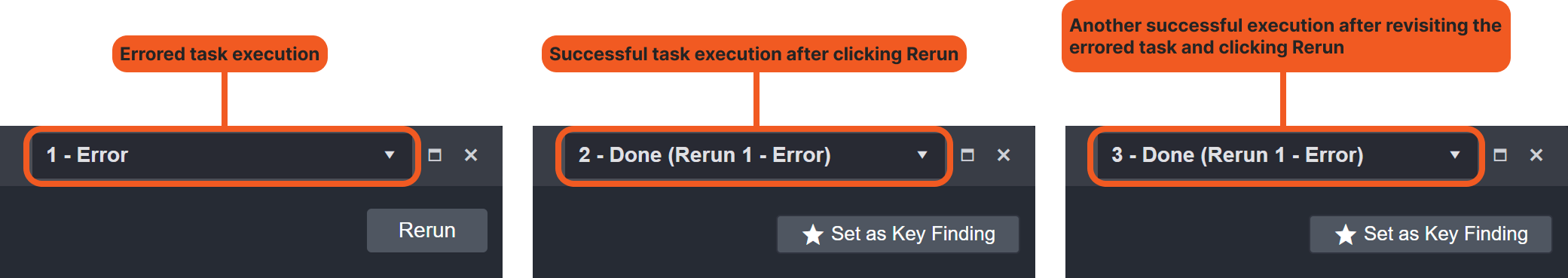Maximize the 3 - Done task panel

[1500, 155]
